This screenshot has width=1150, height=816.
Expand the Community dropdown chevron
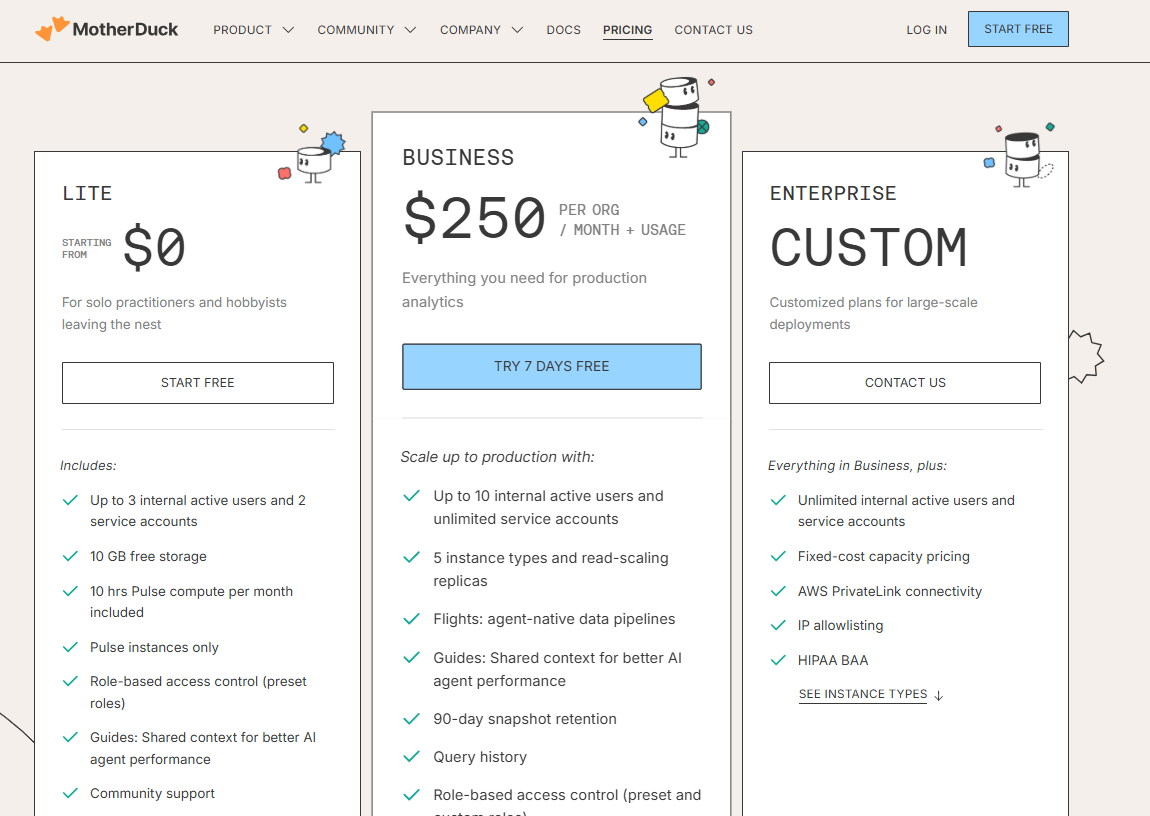click(x=410, y=30)
